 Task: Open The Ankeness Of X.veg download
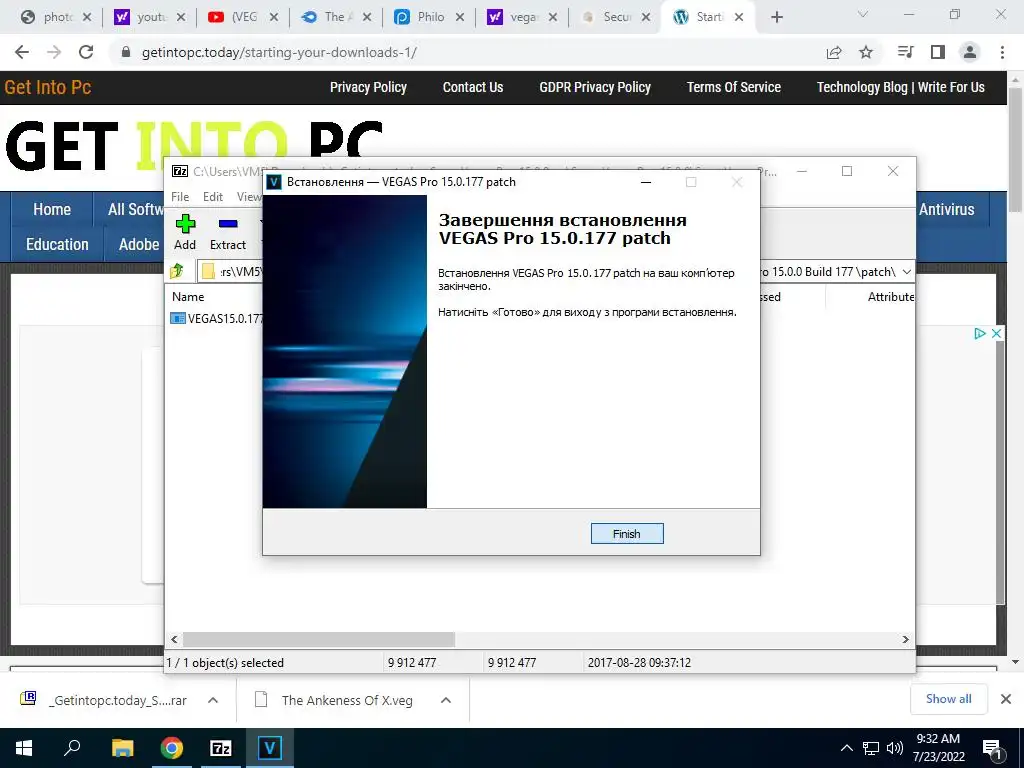[x=334, y=700]
